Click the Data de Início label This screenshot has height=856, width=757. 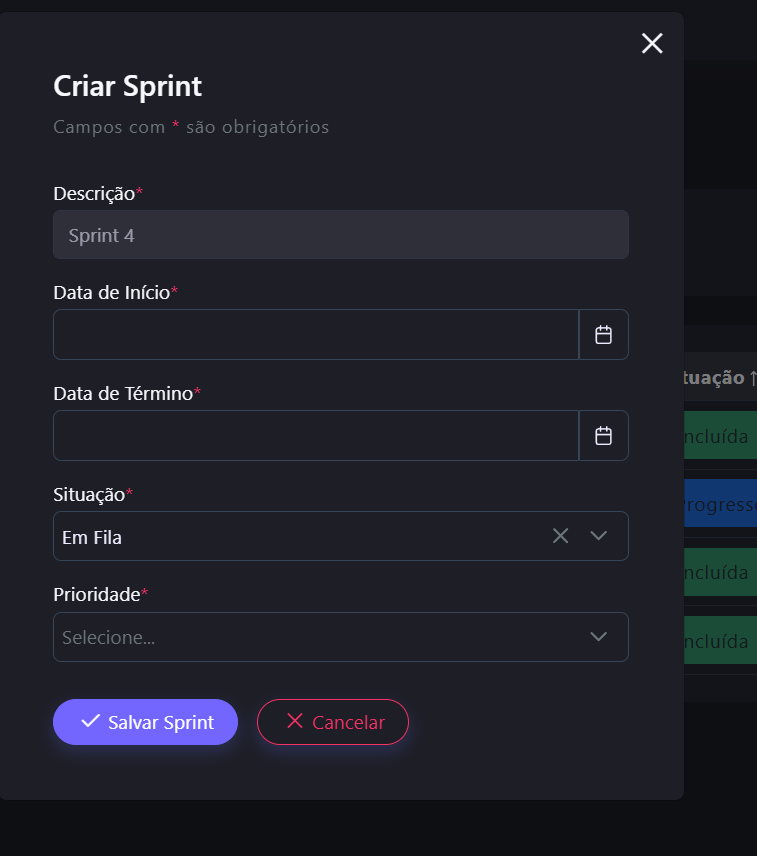tap(112, 293)
